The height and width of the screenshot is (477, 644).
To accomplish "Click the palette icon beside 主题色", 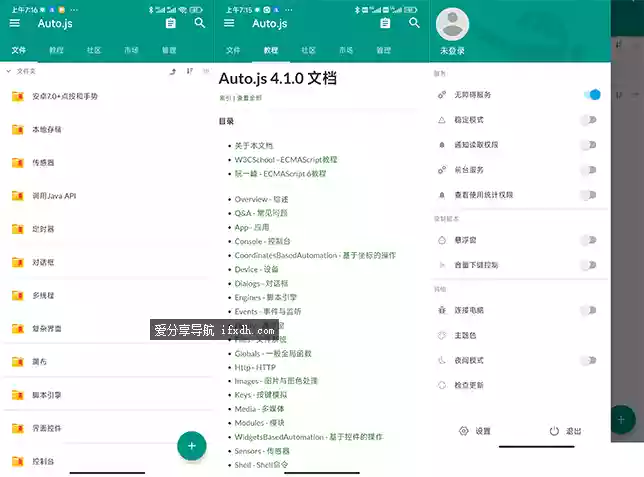I will pyautogui.click(x=442, y=335).
